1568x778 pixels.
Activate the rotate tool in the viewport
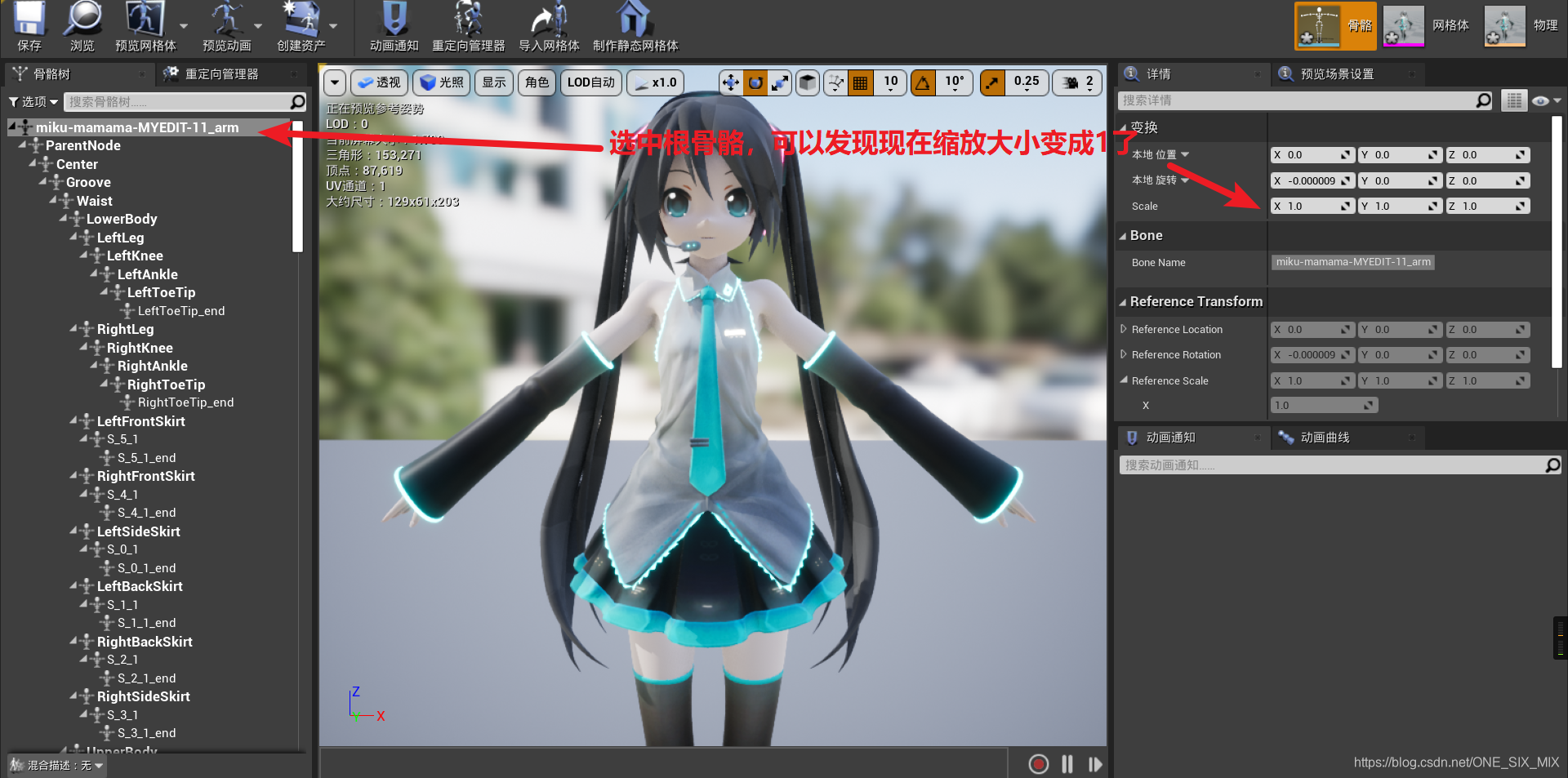point(755,82)
